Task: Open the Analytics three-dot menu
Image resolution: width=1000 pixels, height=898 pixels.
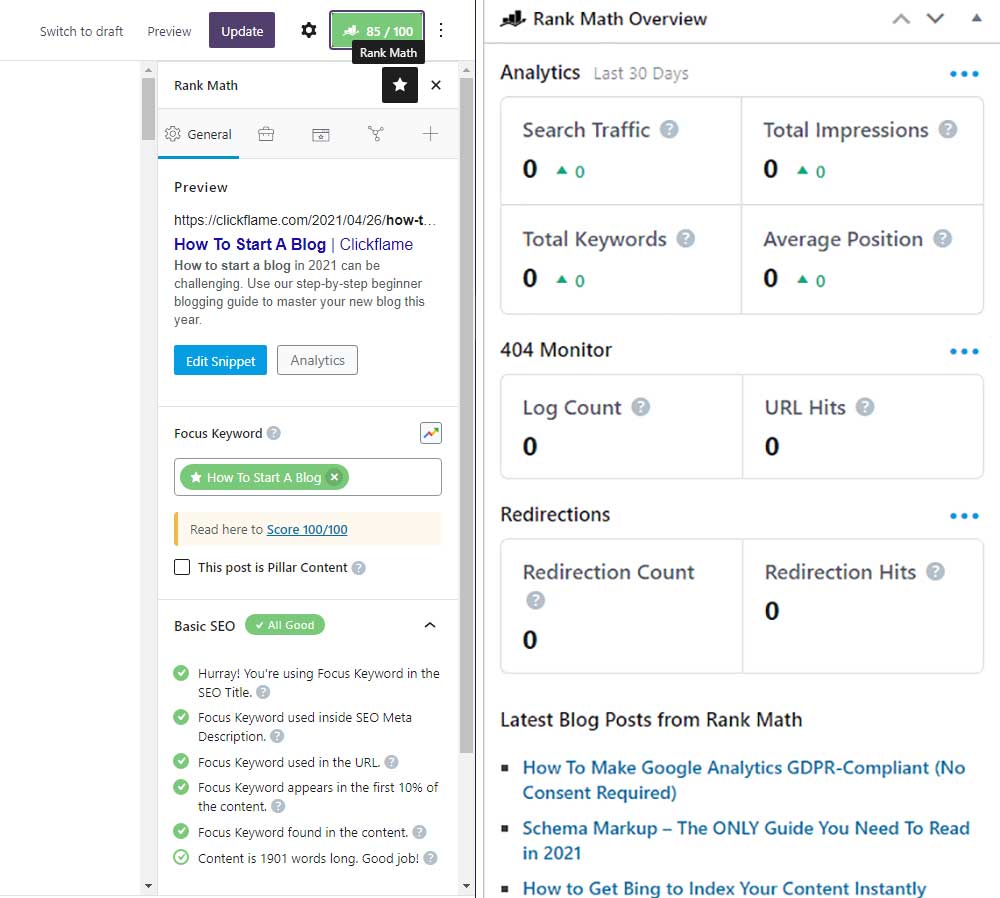Action: coord(964,73)
